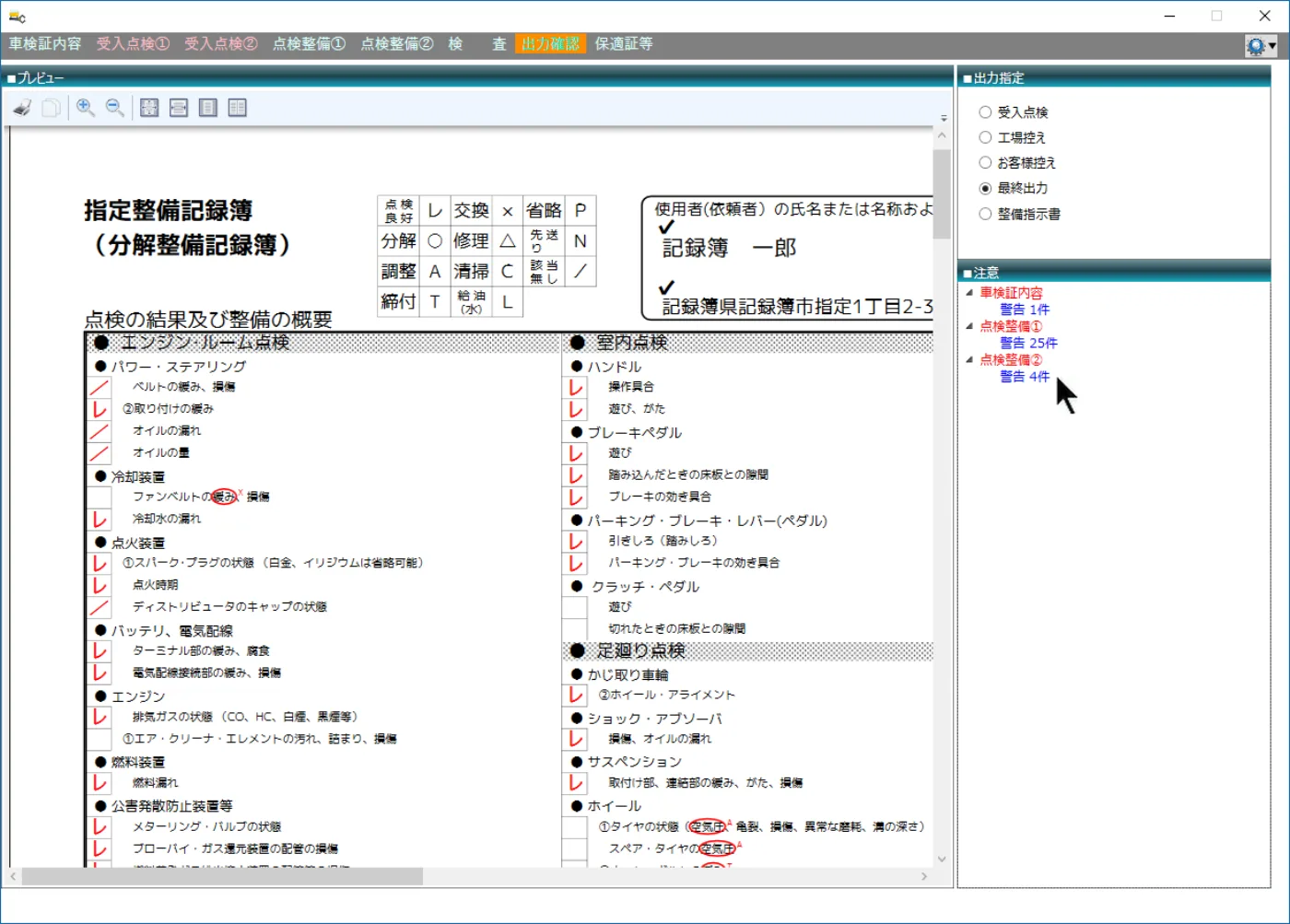
Task: Click the print icon in preview toolbar
Action: coord(23,108)
